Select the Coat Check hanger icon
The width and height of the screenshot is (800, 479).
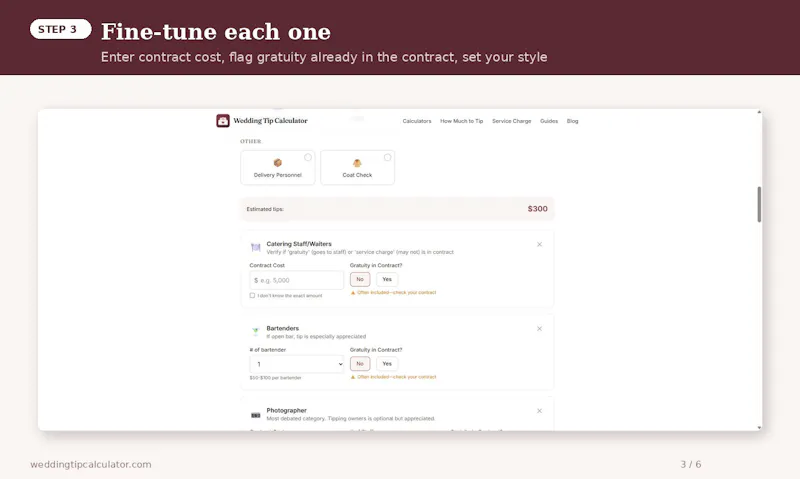pos(357,163)
